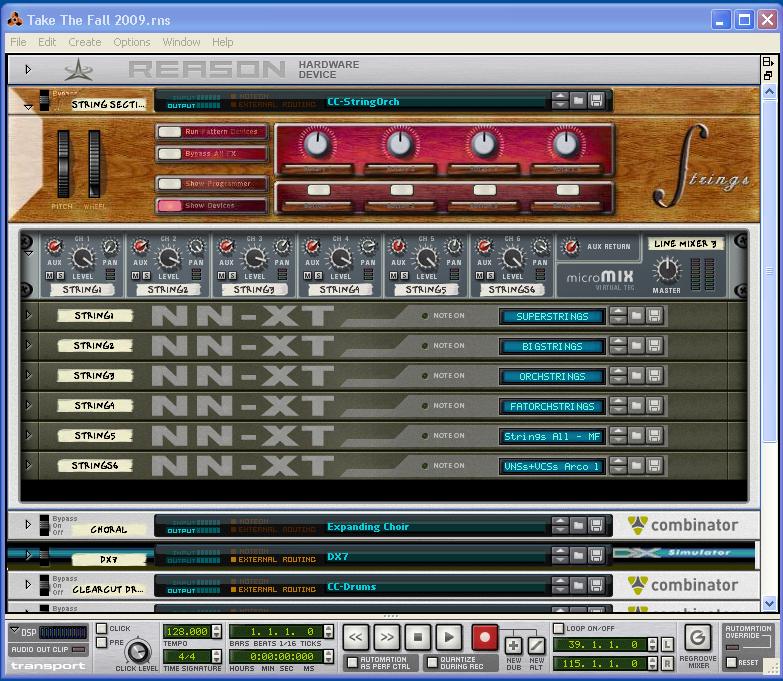Toggle Show Devices button
Image resolution: width=783 pixels, height=681 pixels.
pos(212,206)
